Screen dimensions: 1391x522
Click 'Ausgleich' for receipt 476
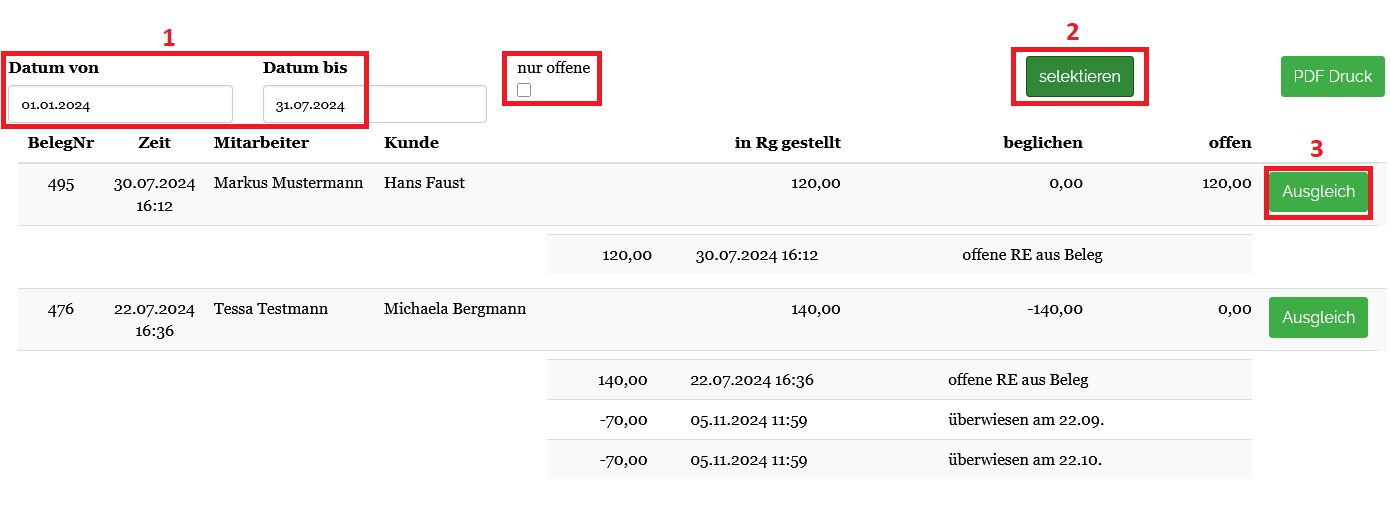click(1318, 317)
